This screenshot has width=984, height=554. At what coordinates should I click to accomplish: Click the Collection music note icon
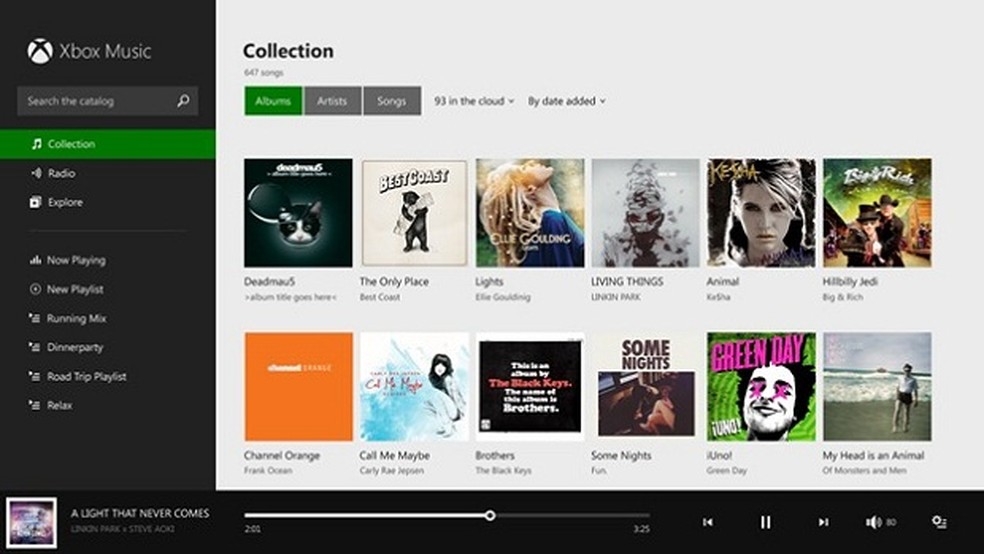[x=36, y=144]
